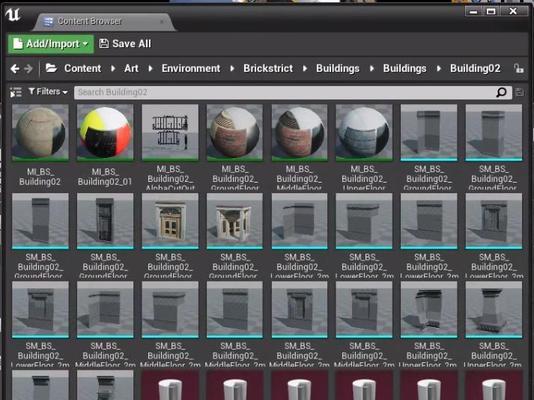Viewport: 534px width, 400px height.
Task: Expand the arrow before Building02 breadcrumb
Action: [x=439, y=68]
